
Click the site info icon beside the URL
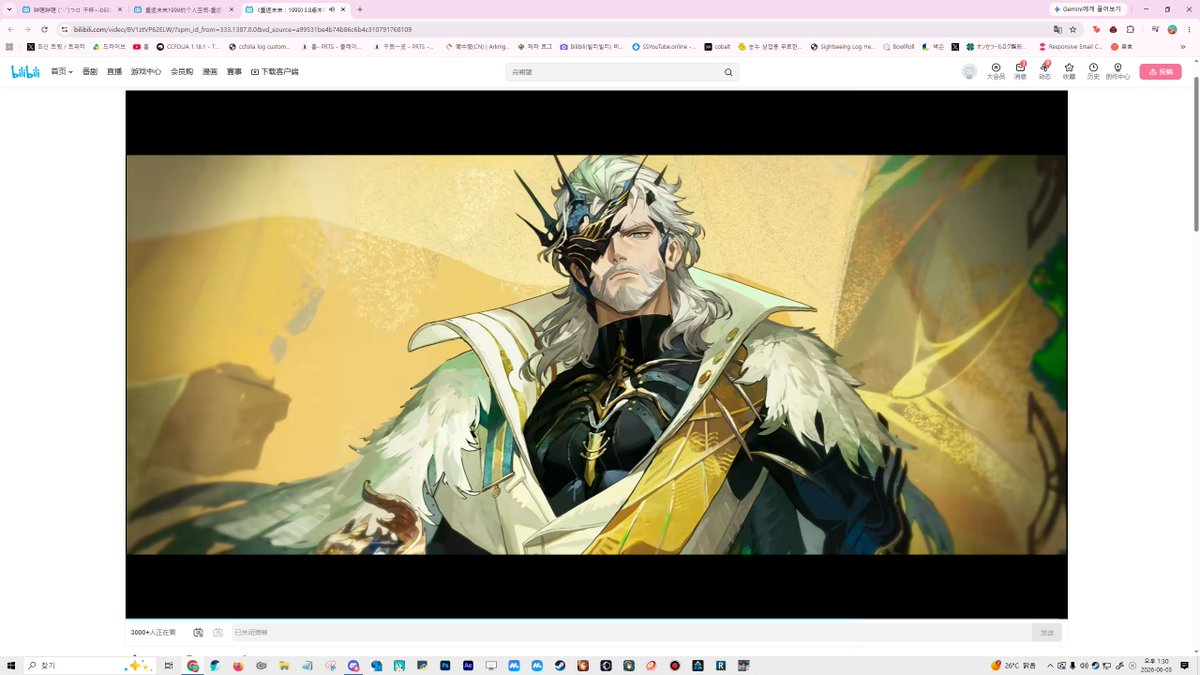tap(64, 29)
